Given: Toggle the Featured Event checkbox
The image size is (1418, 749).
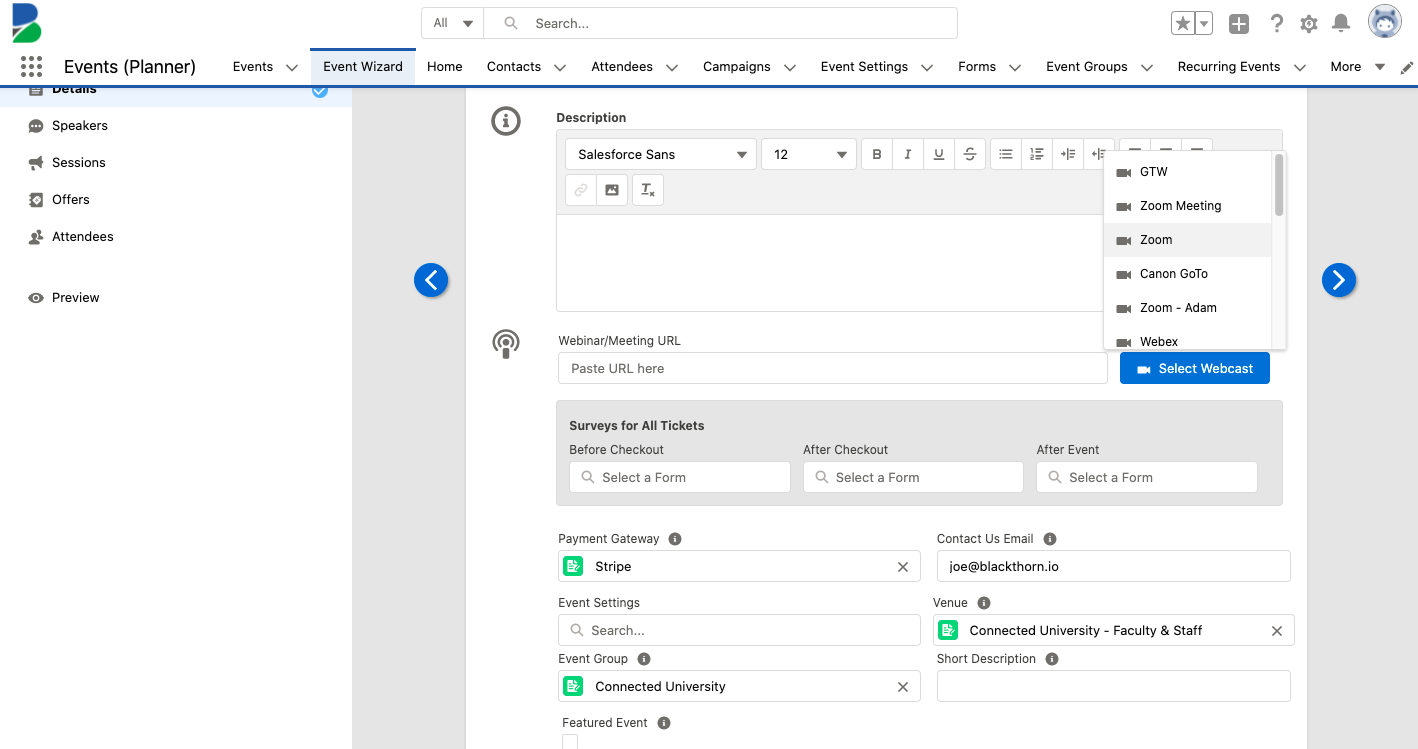Looking at the screenshot, I should click(570, 742).
